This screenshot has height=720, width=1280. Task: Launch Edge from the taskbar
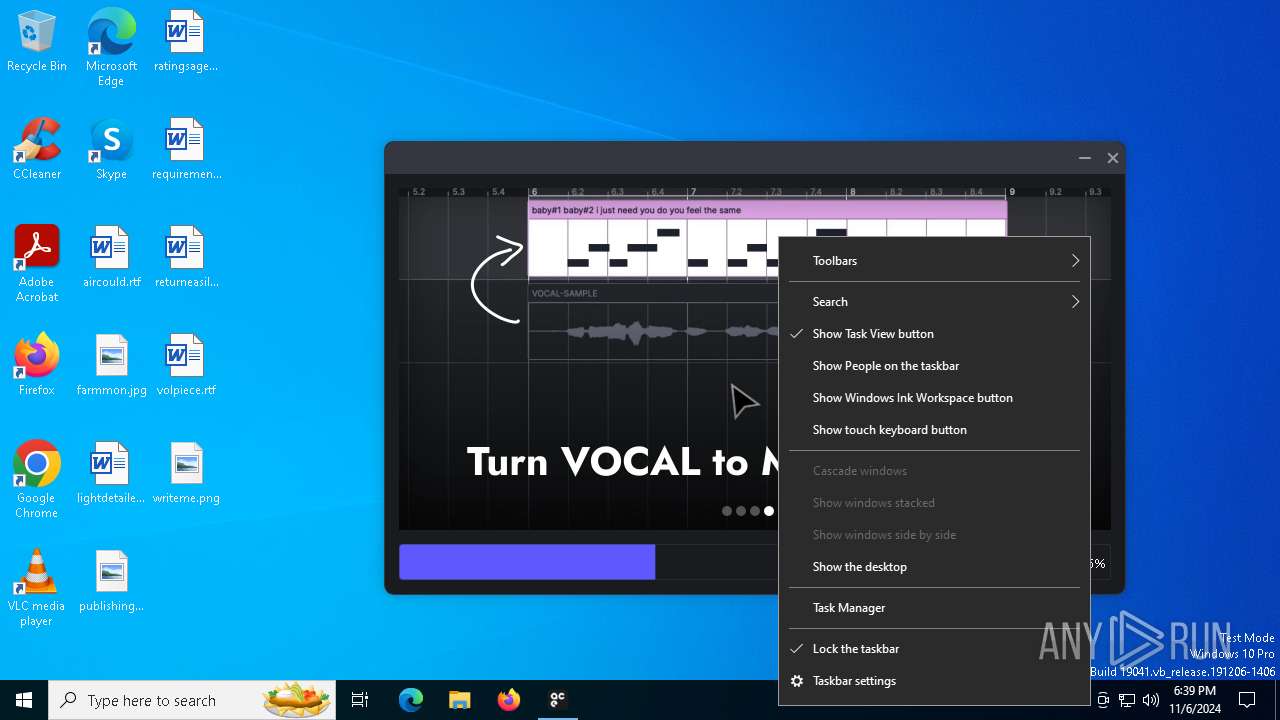point(411,700)
